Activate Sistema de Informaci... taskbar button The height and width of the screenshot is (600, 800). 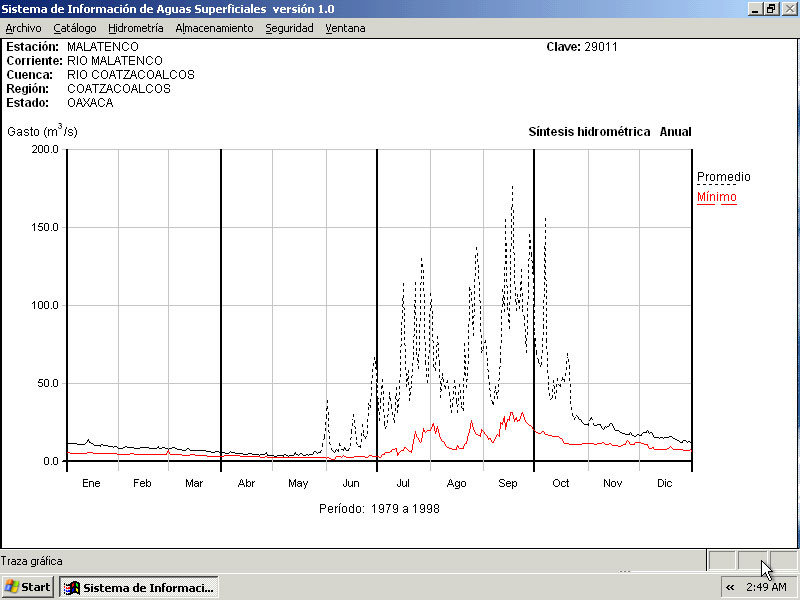tap(139, 587)
